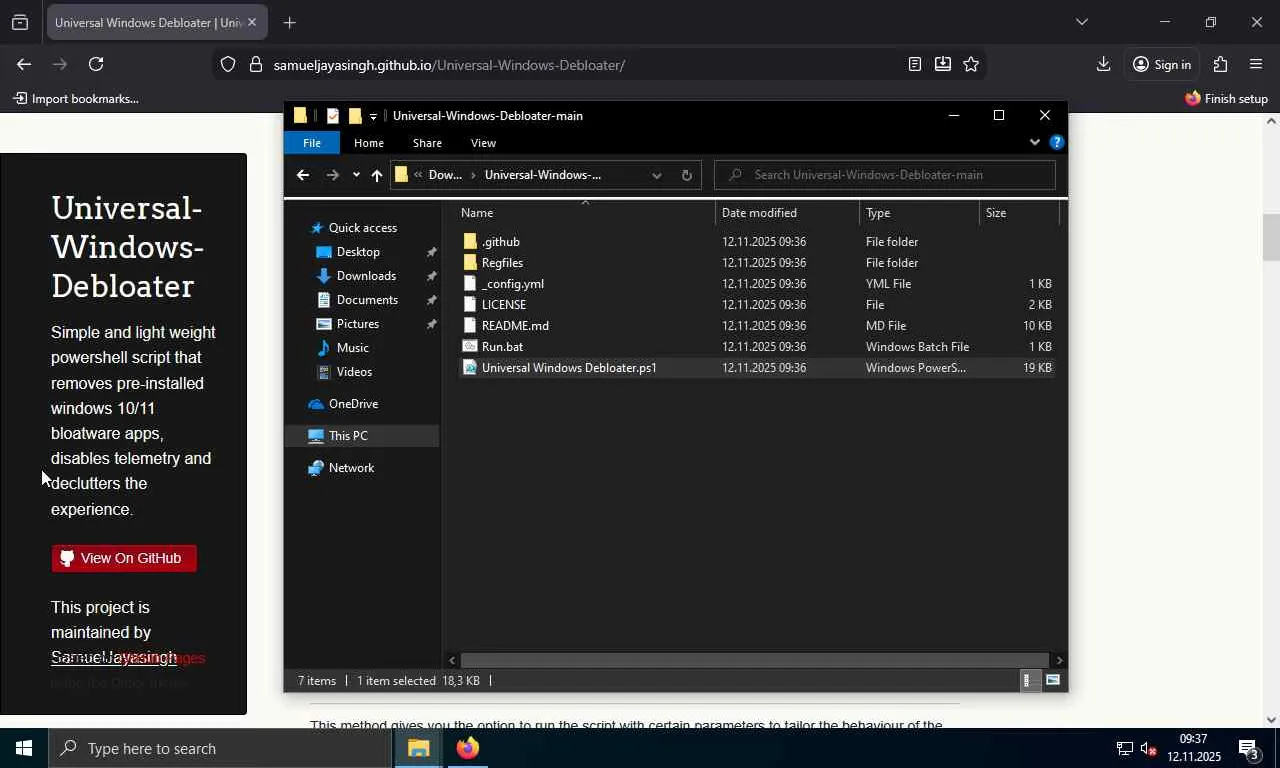This screenshot has height=768, width=1280.
Task: Click the Finish setup button
Action: point(1226,99)
